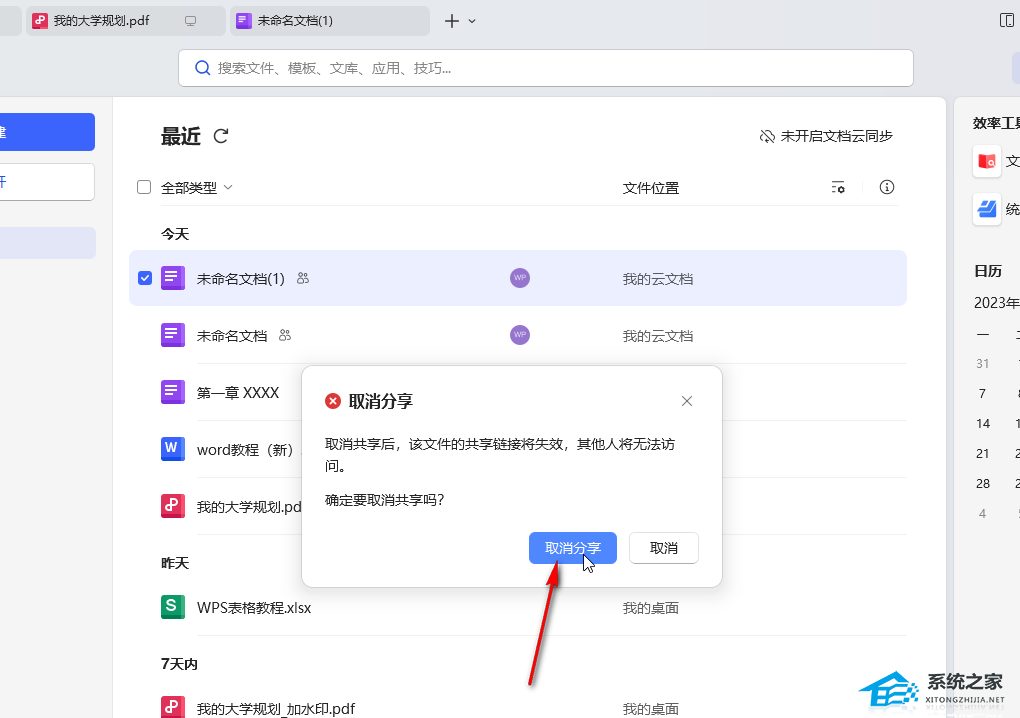Click 未开启文档云同步 cloud sync status
This screenshot has width=1020, height=718.
[826, 136]
